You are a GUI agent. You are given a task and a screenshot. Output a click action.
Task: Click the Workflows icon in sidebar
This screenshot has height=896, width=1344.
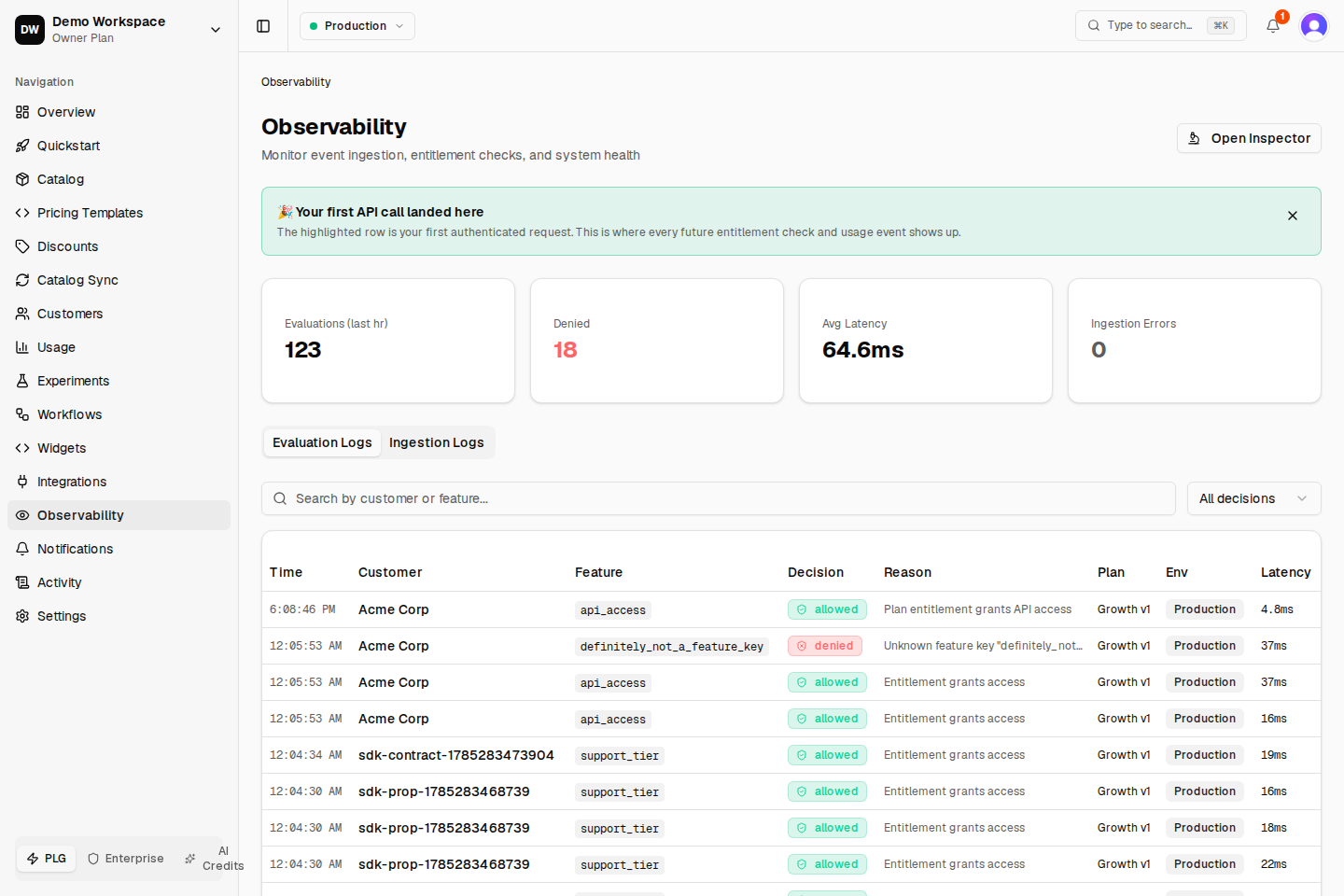[22, 414]
